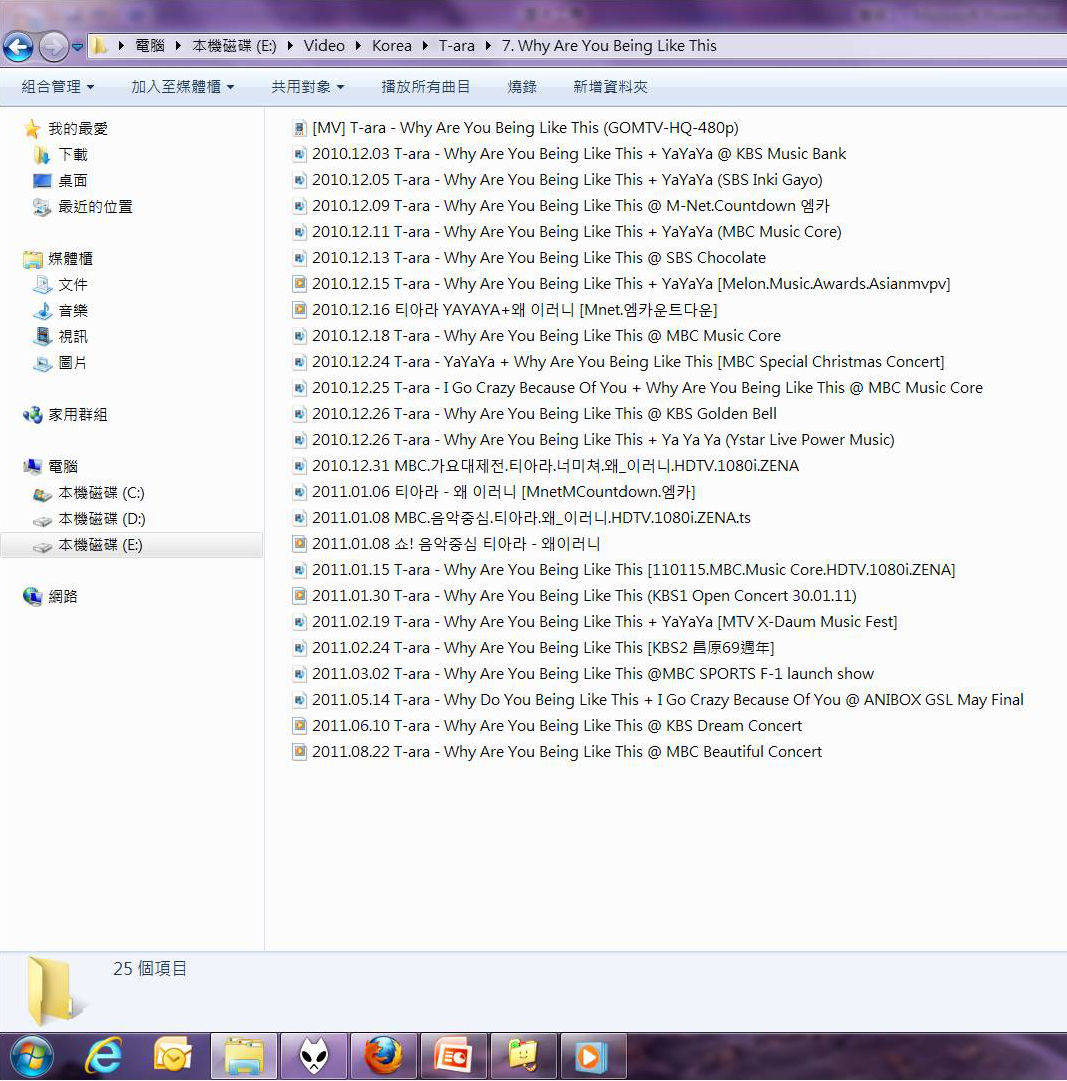This screenshot has width=1067, height=1081.
Task: Click the 新增資料夾 button
Action: click(610, 87)
